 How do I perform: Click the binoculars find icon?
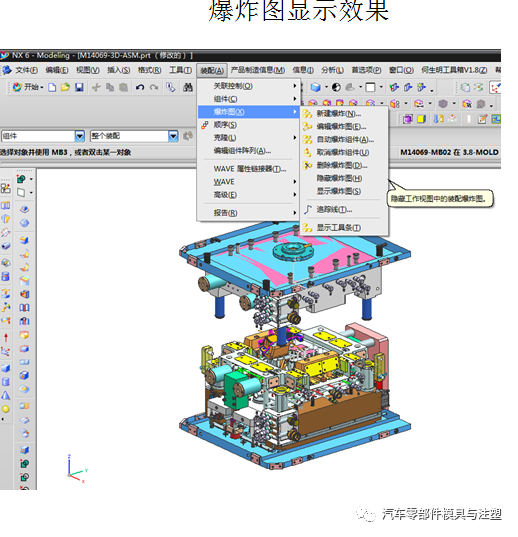tap(188, 88)
